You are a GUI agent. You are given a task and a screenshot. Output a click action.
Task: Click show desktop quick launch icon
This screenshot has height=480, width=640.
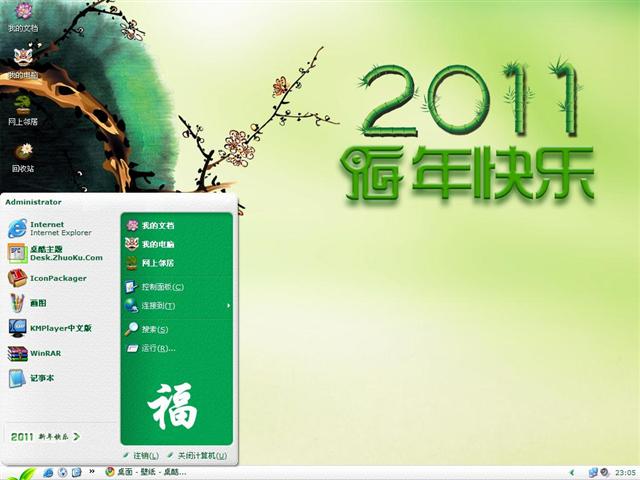[x=77, y=473]
